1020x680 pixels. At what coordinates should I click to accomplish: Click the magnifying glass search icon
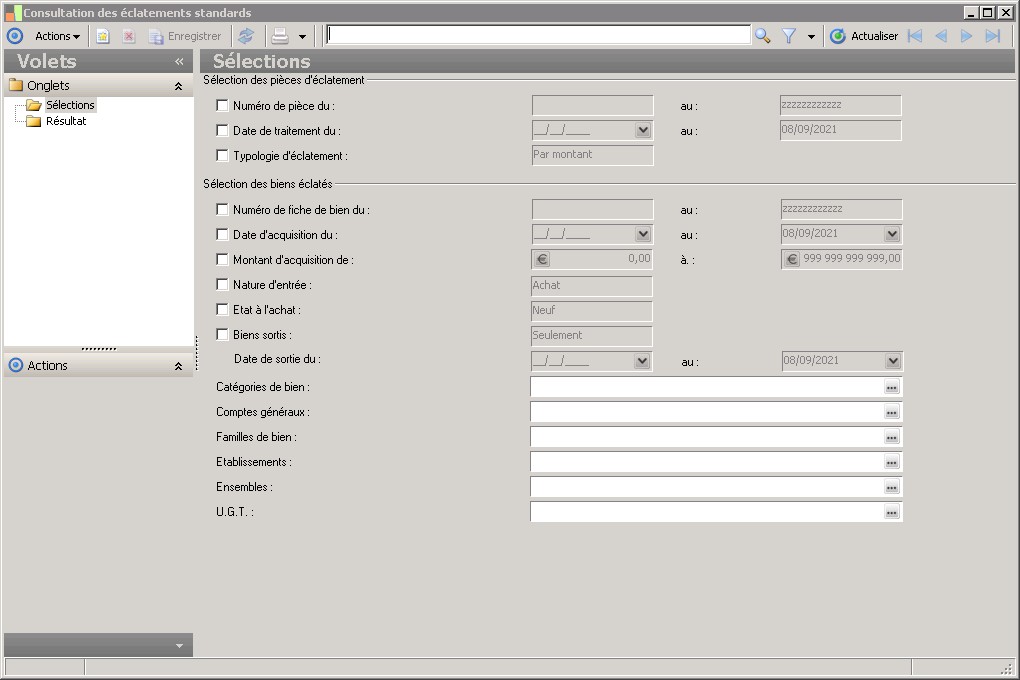click(762, 36)
